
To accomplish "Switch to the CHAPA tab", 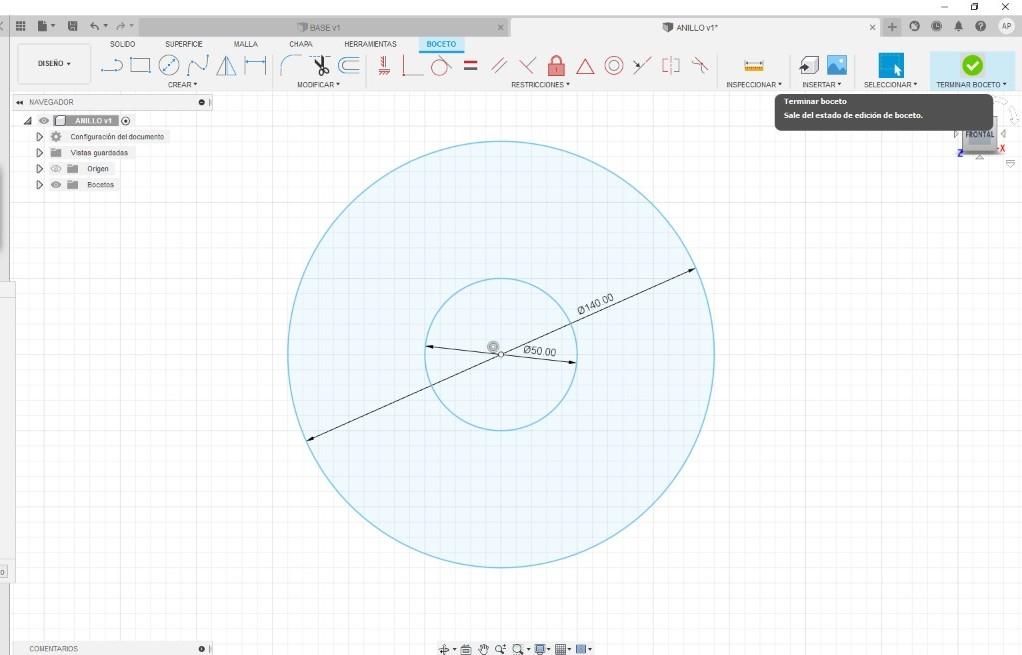I will coord(300,44).
